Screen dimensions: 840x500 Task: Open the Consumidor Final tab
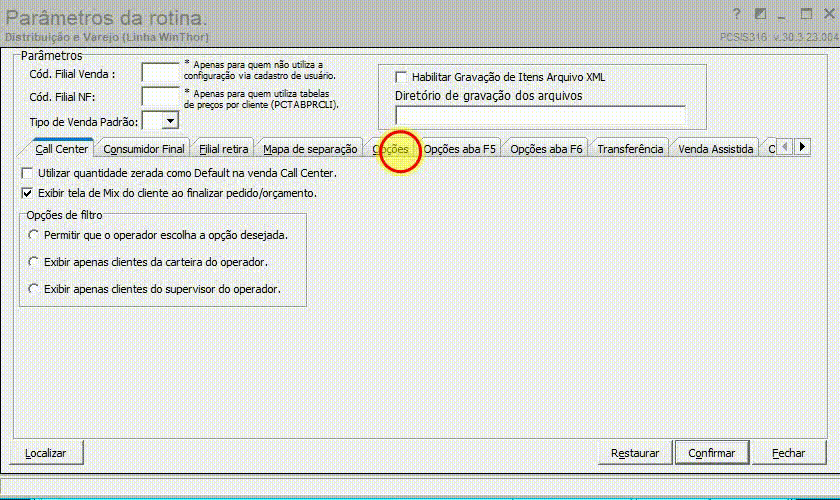point(144,149)
